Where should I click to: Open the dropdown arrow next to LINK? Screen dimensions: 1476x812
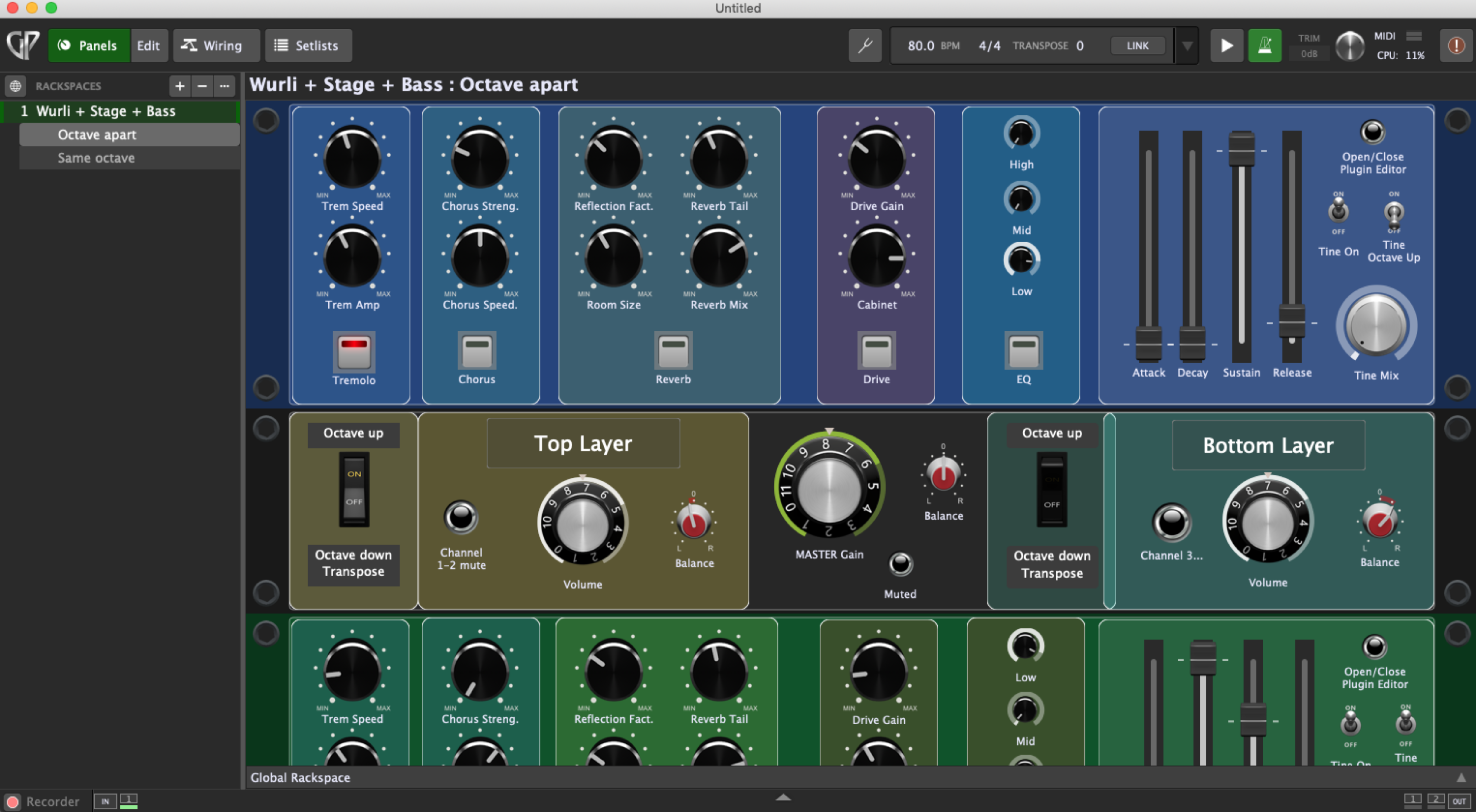coord(1187,45)
